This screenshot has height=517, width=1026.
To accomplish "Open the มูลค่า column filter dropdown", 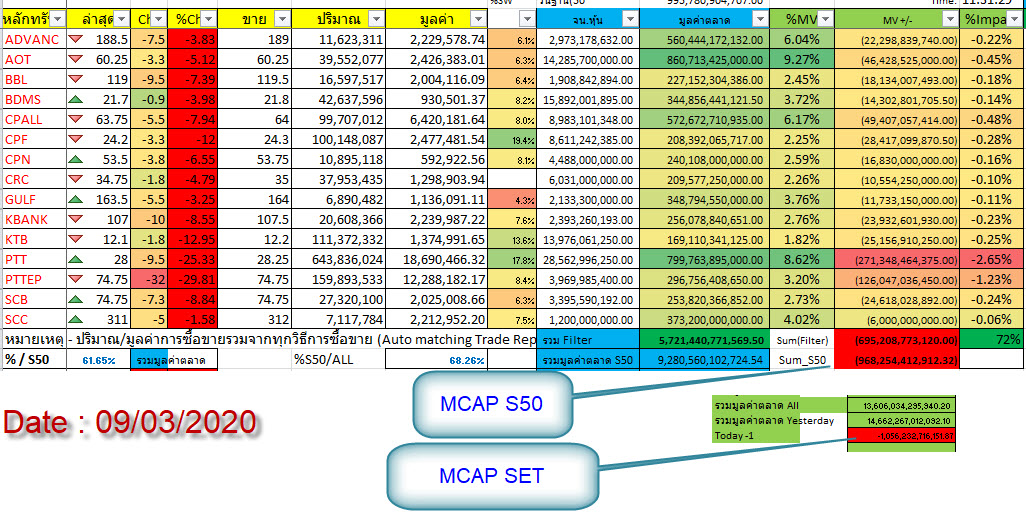I will click(478, 19).
